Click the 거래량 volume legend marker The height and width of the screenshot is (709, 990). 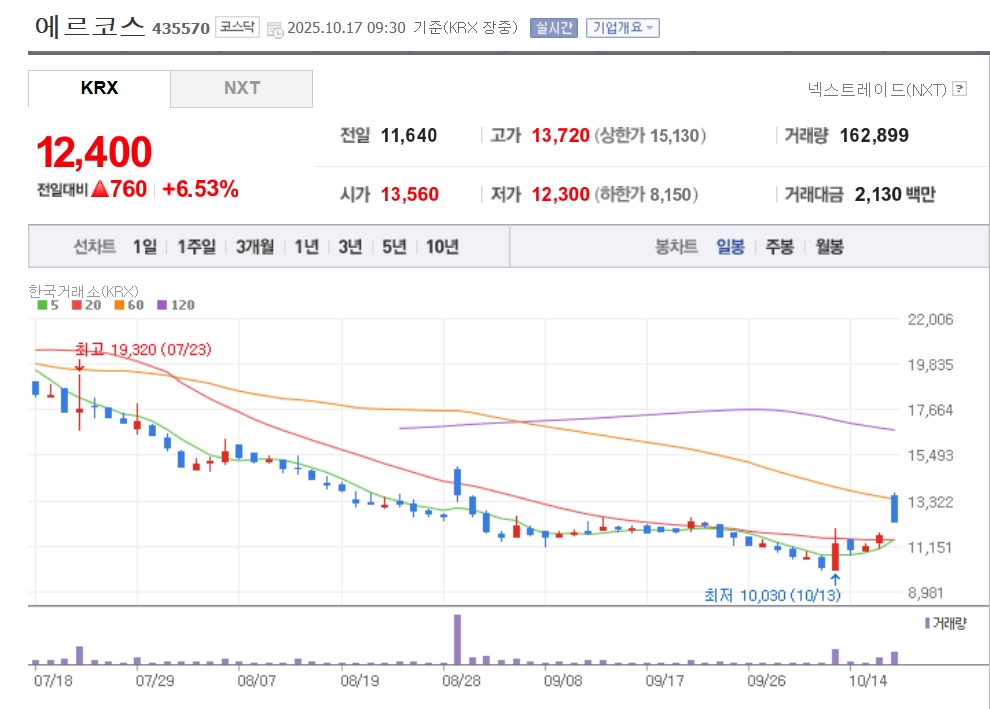click(x=945, y=623)
